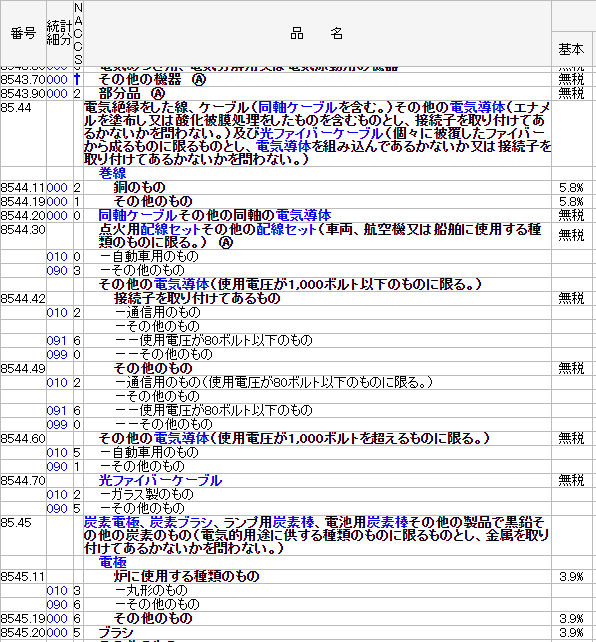The height and width of the screenshot is (642, 596).
Task: Select the 85.44 heading number cell
Action: coord(23,133)
